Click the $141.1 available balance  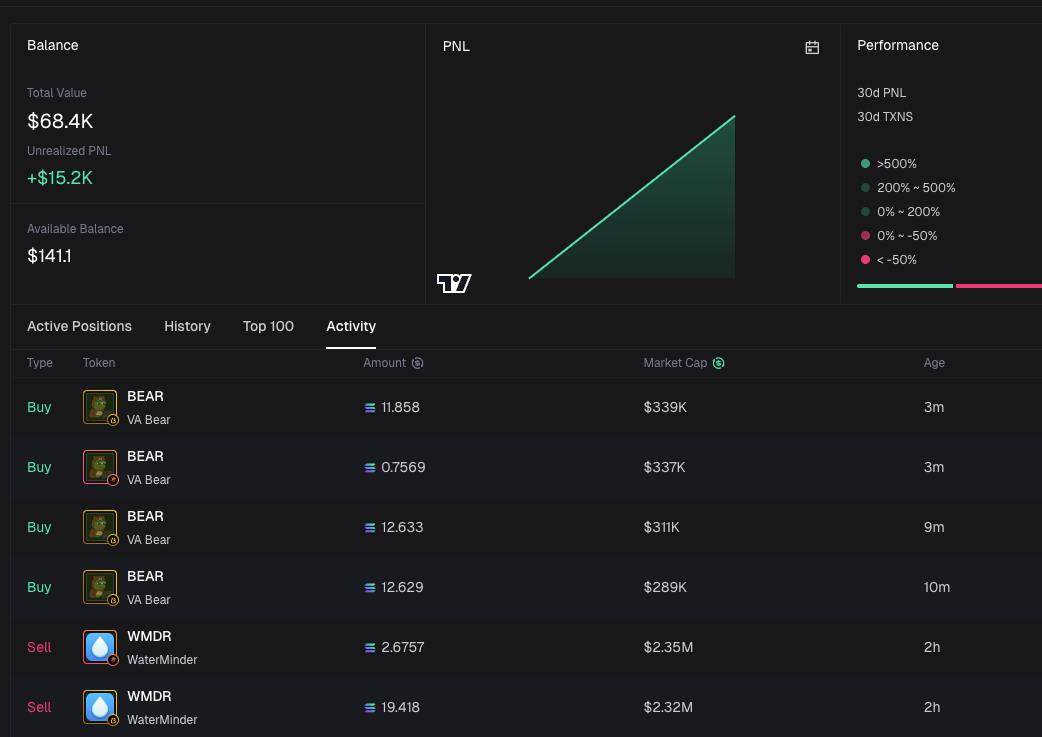[x=49, y=256]
